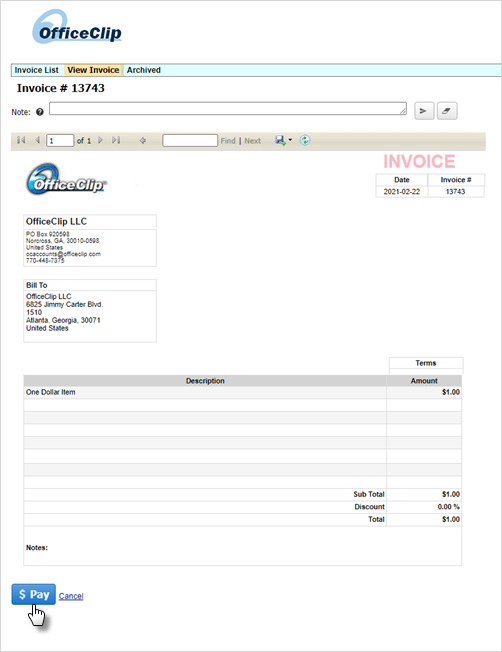The width and height of the screenshot is (502, 652).
Task: Go to first page of report
Action: tap(21, 140)
